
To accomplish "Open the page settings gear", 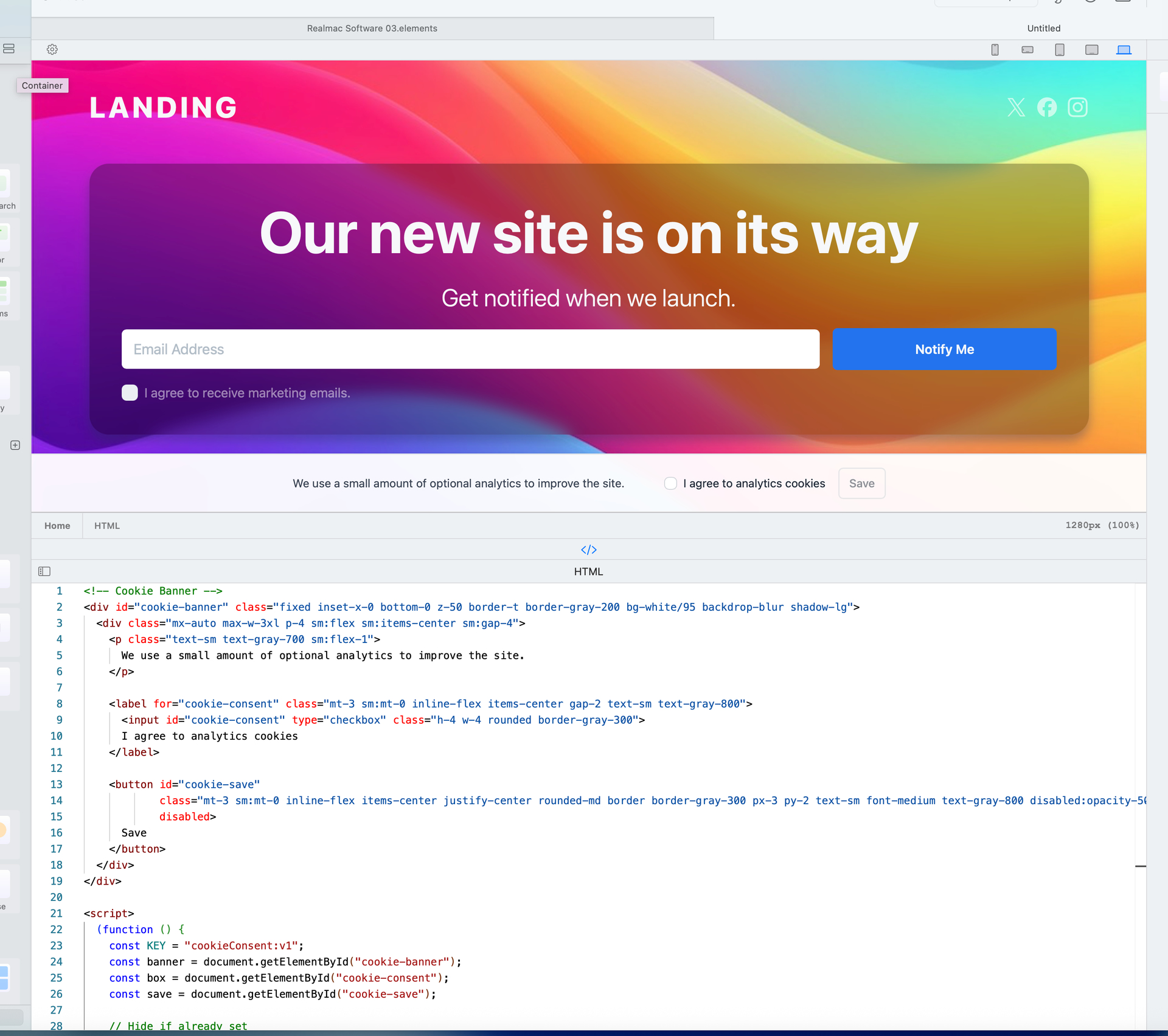I will pos(52,50).
